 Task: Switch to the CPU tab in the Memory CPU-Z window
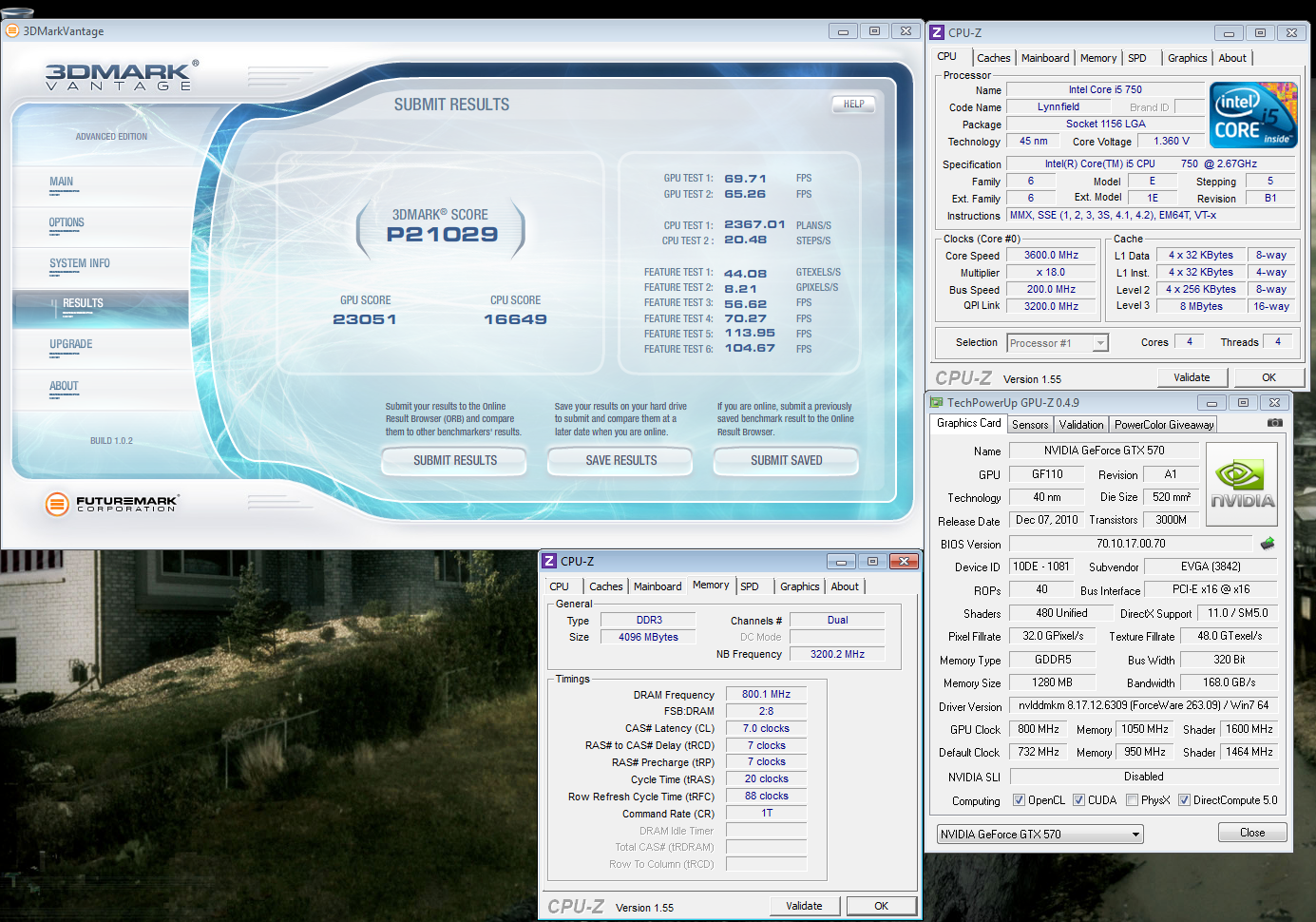560,586
